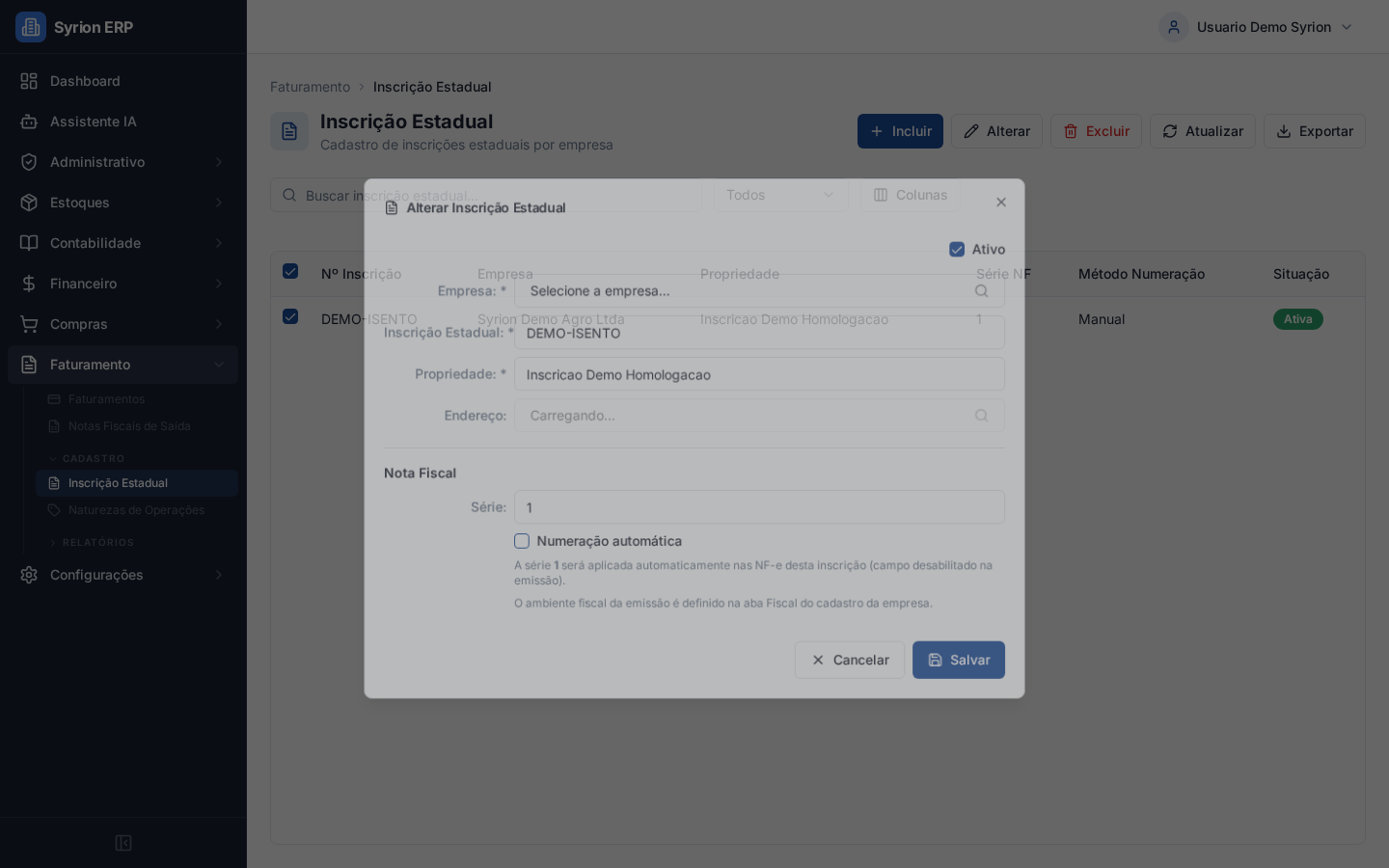Expand the Configurações menu chevron
Viewport: 1389px width, 868px height.
click(x=219, y=575)
